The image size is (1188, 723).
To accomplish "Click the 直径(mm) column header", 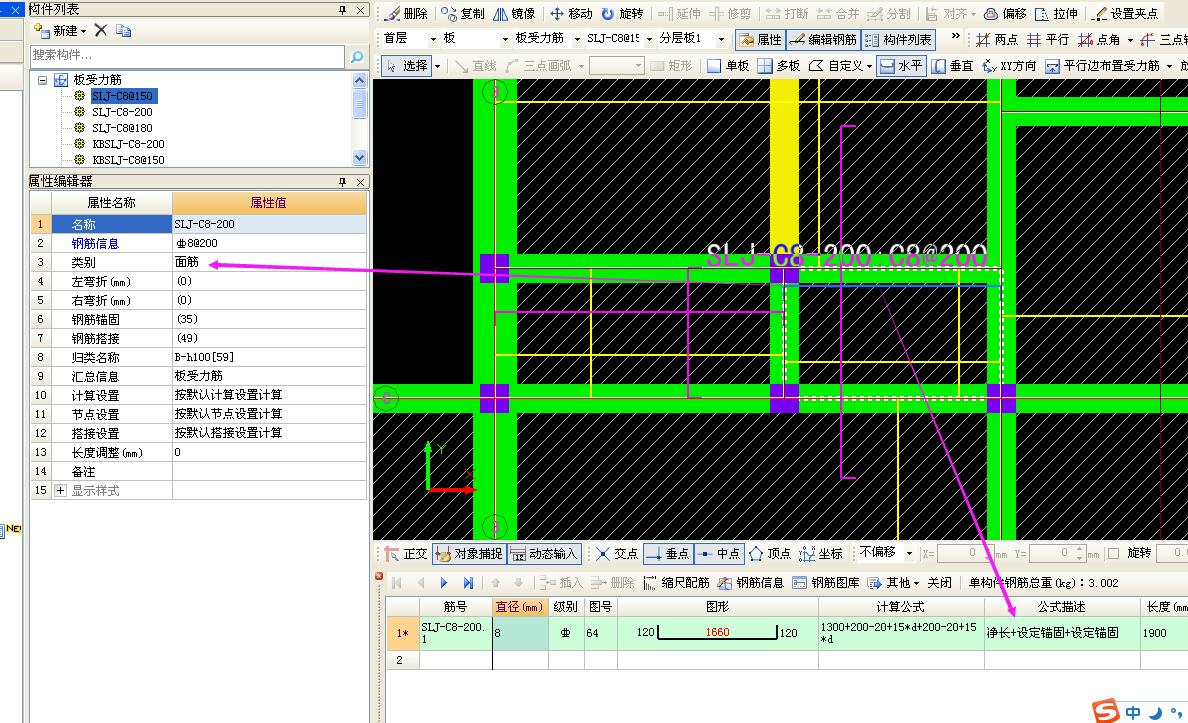I will click(520, 607).
